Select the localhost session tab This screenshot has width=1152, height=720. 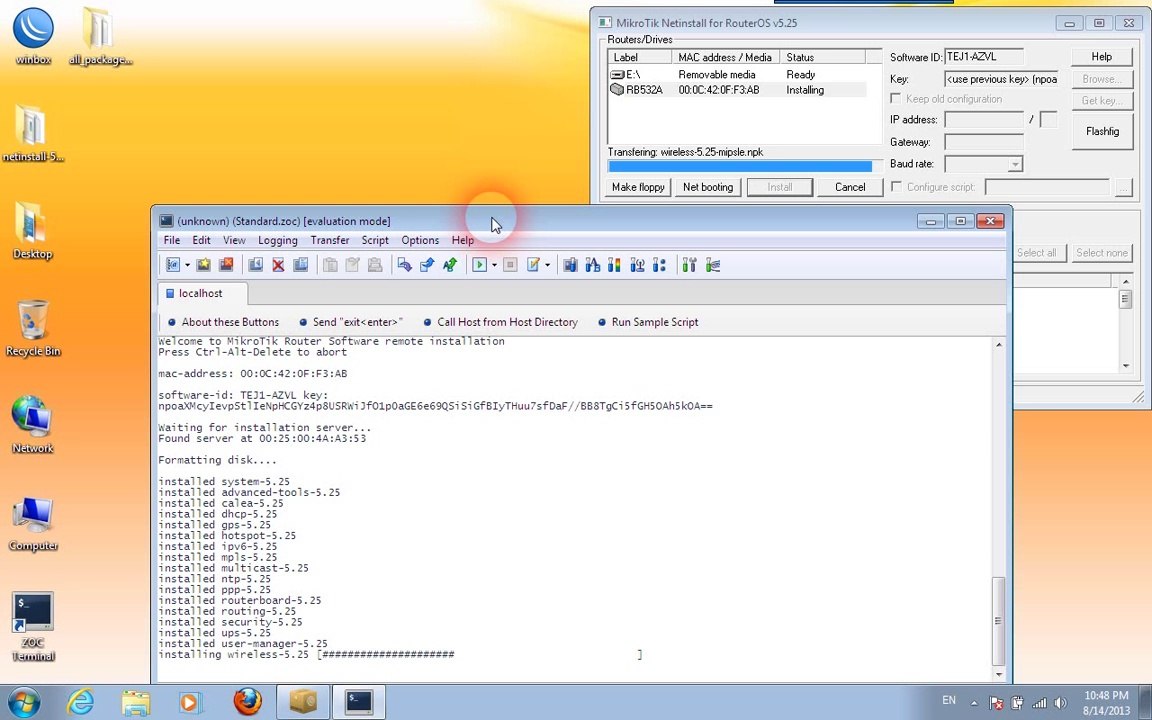[202, 293]
